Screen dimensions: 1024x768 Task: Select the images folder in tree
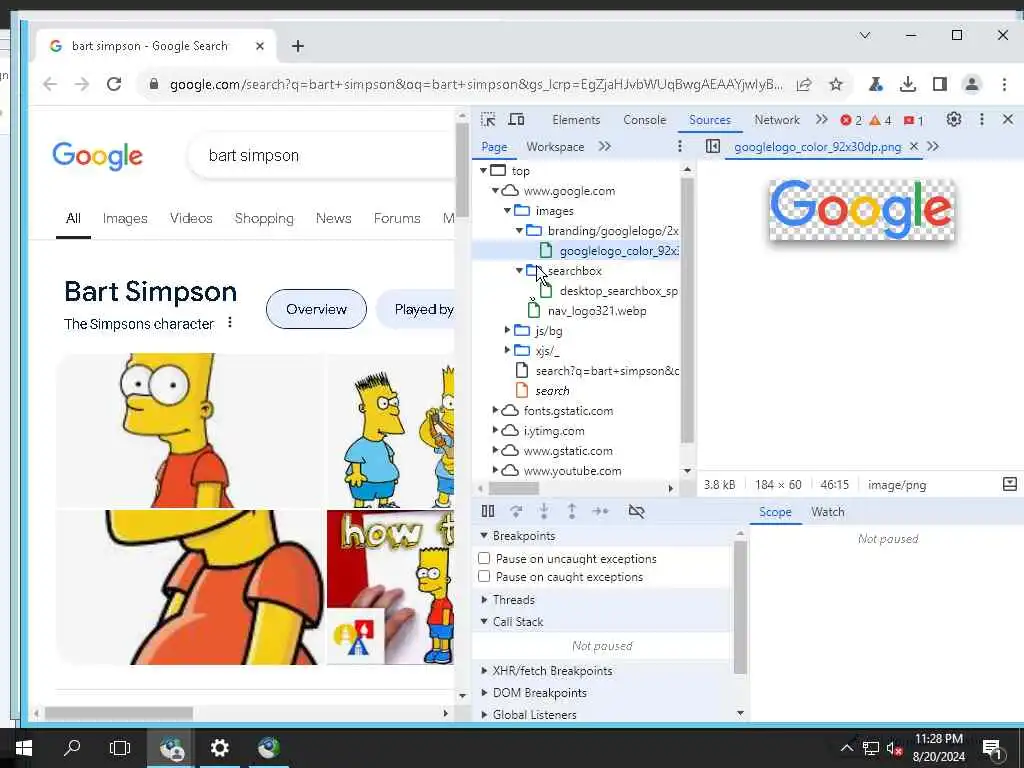click(554, 210)
